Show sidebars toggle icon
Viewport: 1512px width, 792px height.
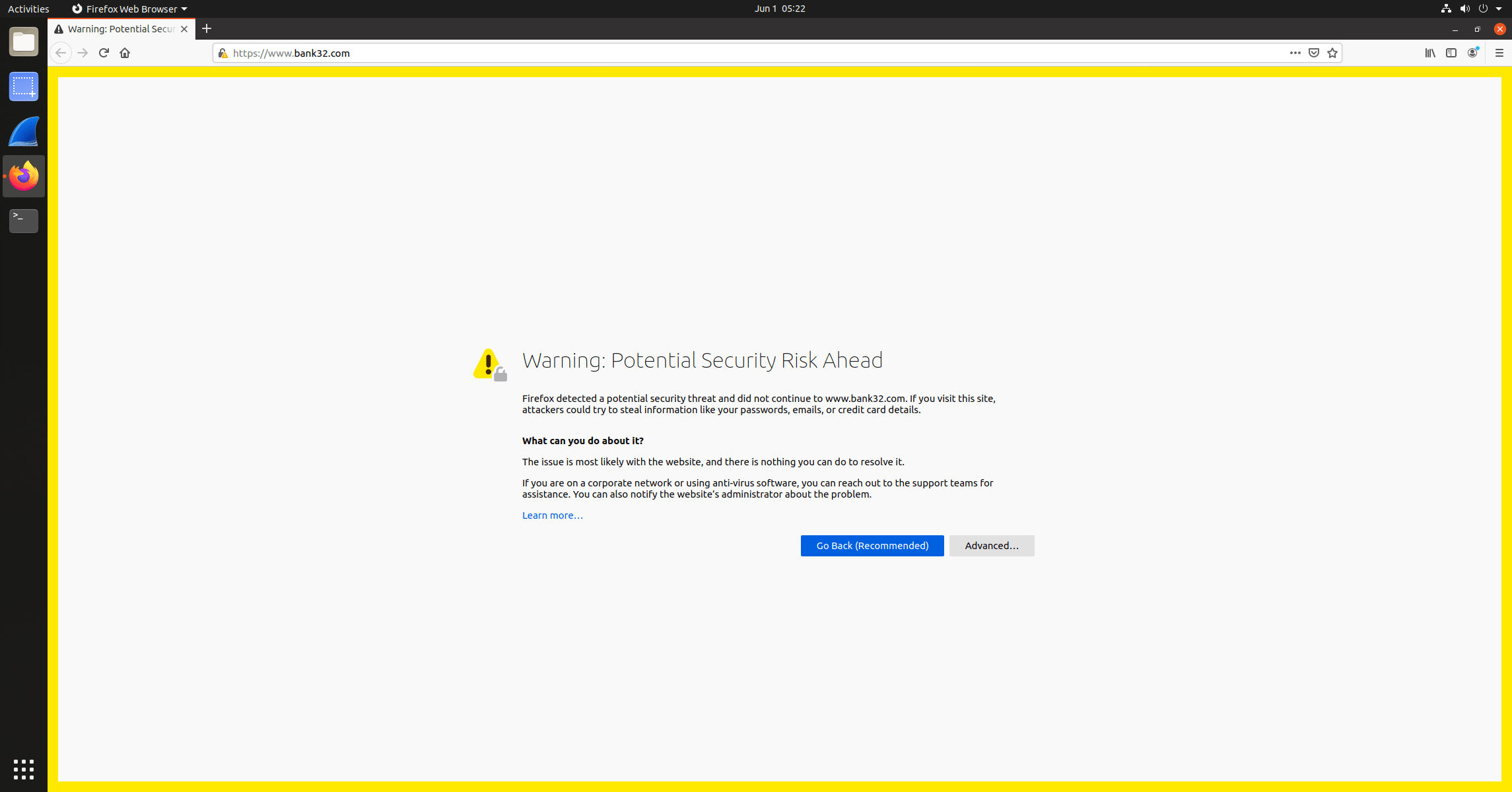[1451, 53]
